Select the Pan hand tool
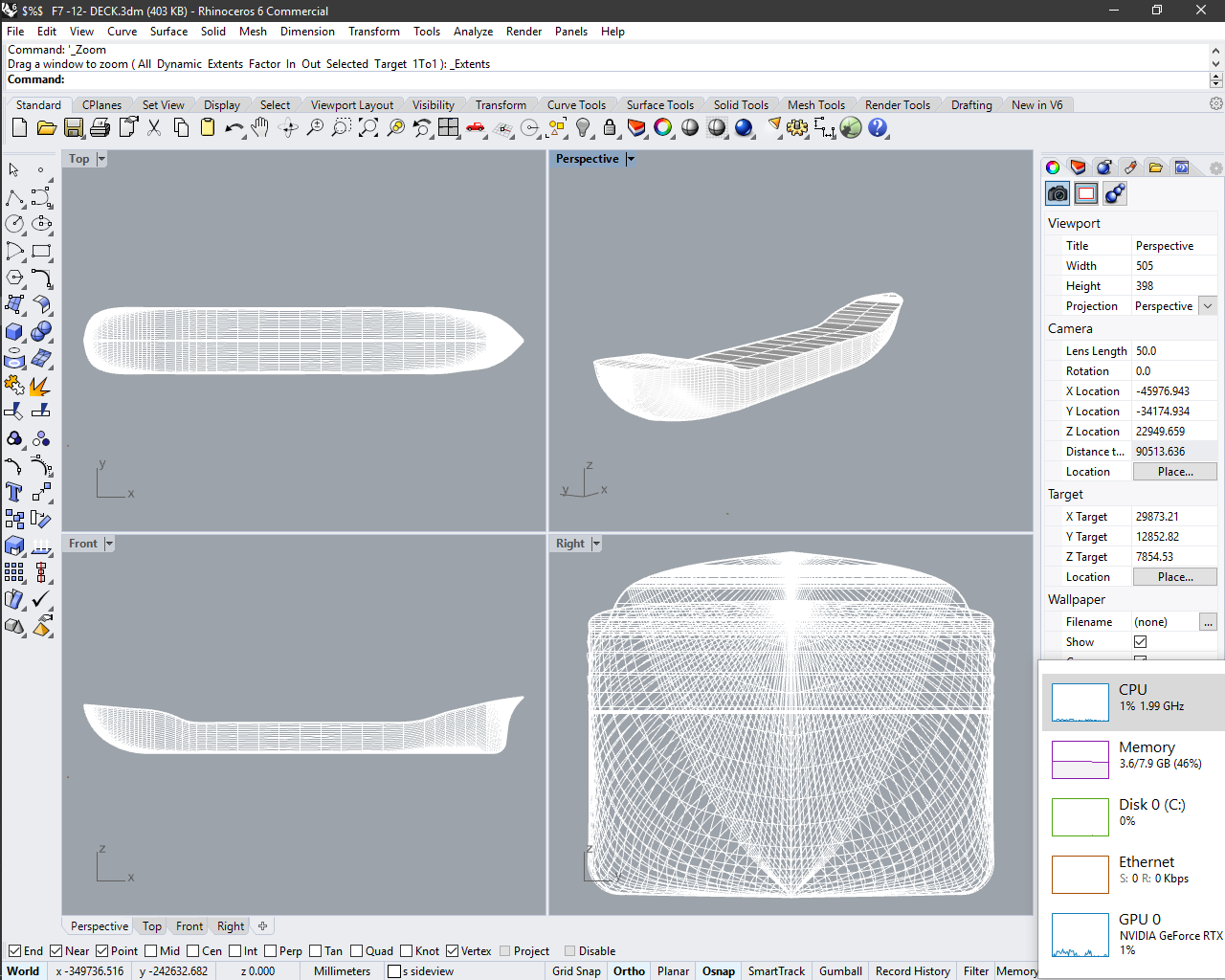The height and width of the screenshot is (980, 1225). pos(260,127)
